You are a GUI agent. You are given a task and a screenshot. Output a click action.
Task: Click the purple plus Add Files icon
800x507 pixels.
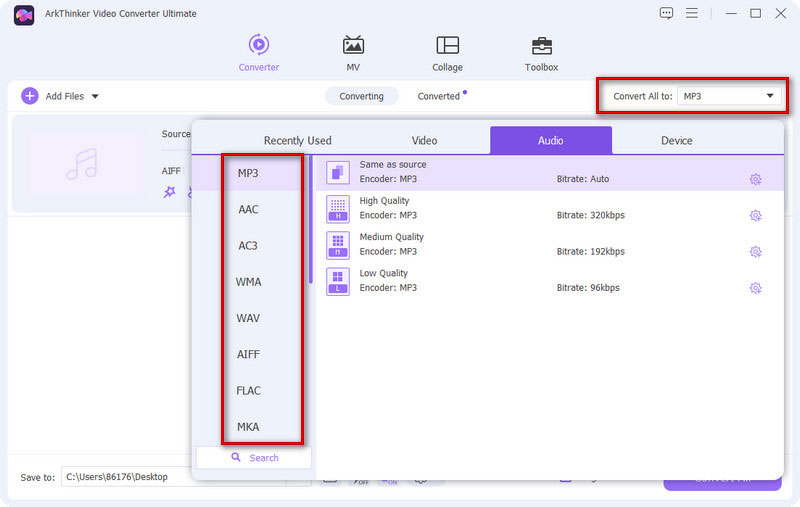click(30, 96)
